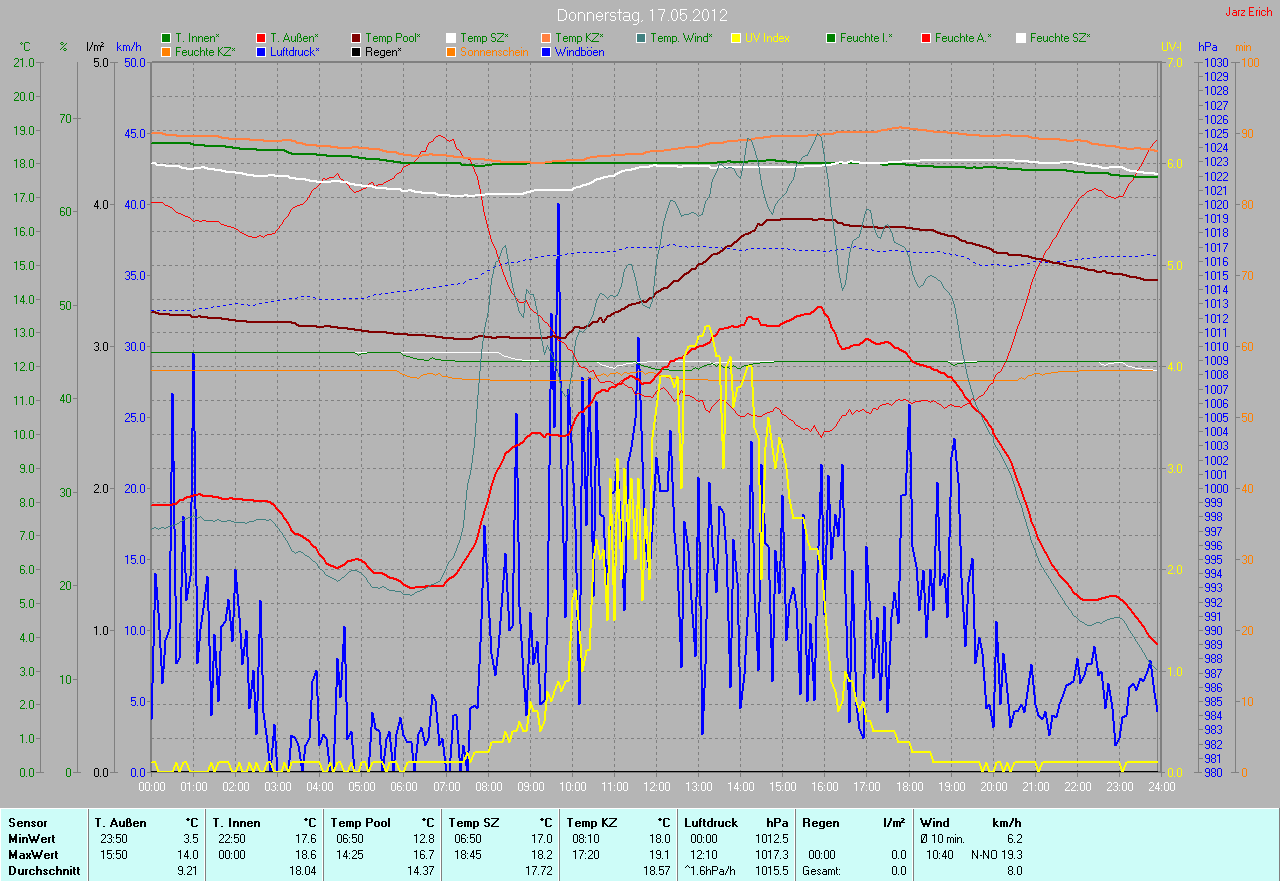Toggle the Temp KZ series in legend

click(578, 38)
